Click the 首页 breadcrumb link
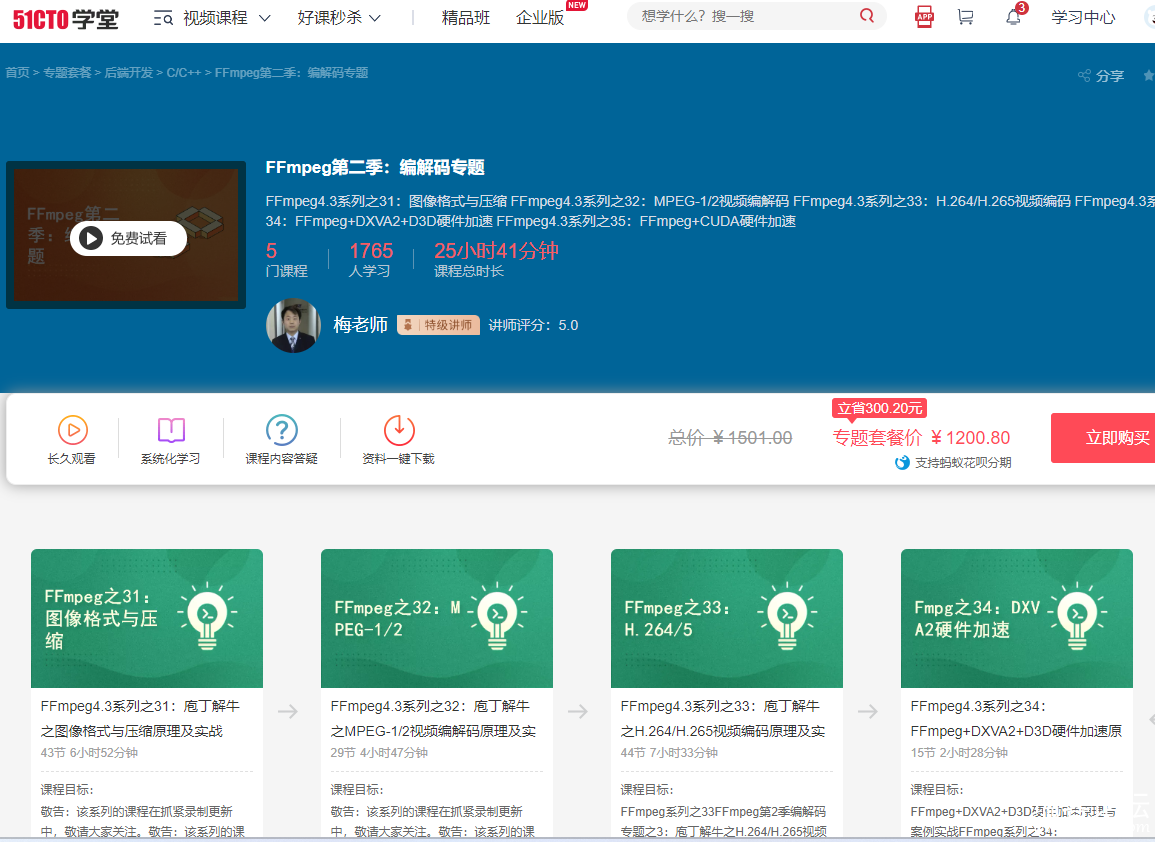1155x842 pixels. (18, 72)
